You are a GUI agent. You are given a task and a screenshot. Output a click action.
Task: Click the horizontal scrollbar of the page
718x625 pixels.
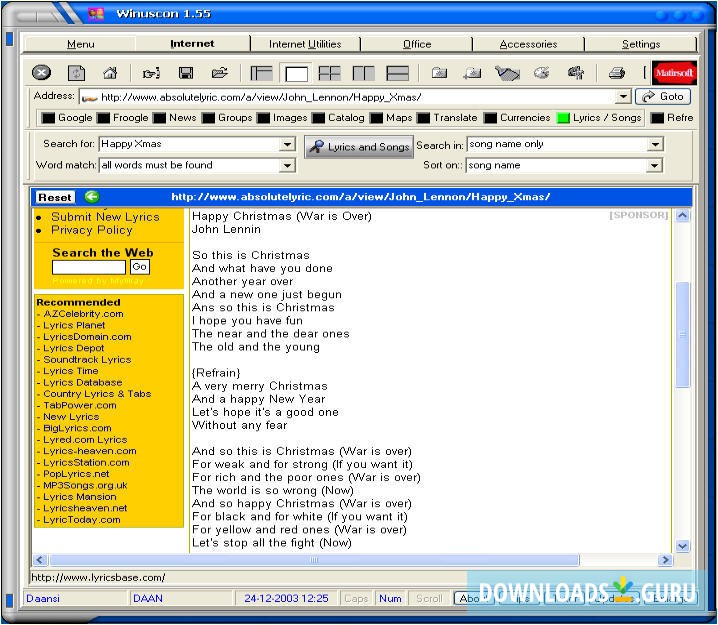314,560
